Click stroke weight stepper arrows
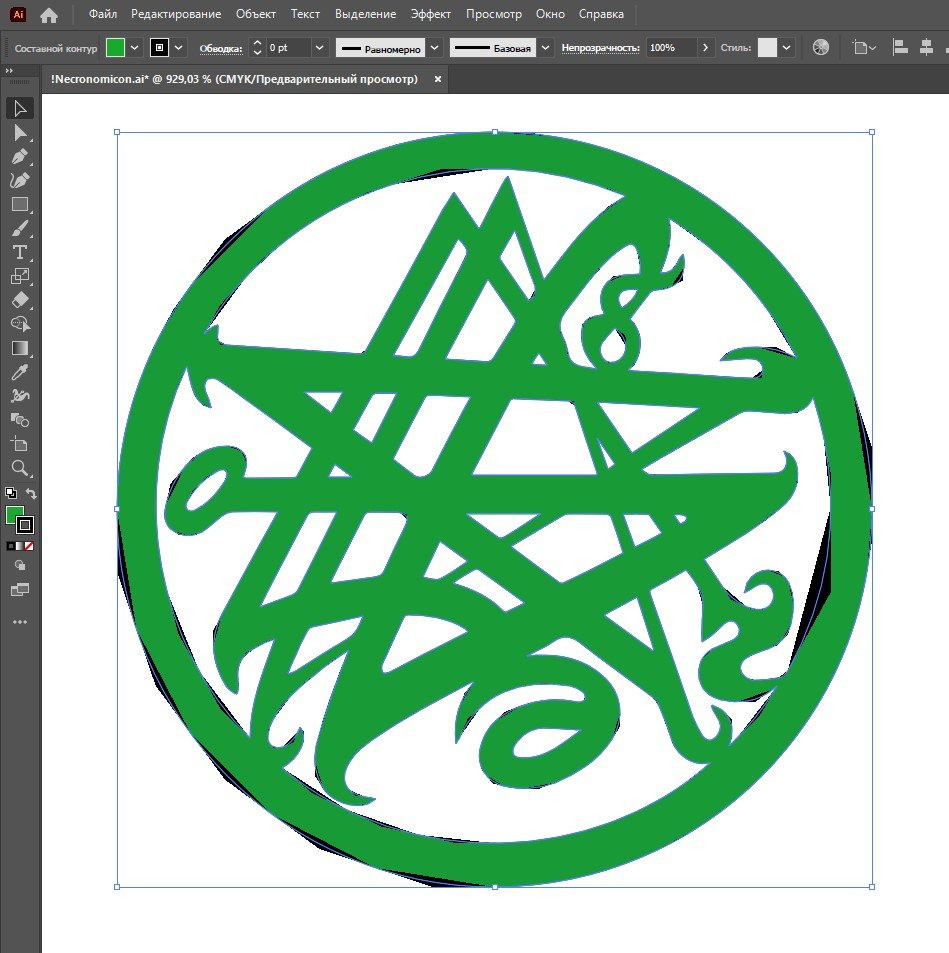This screenshot has height=953, width=949. tap(257, 47)
